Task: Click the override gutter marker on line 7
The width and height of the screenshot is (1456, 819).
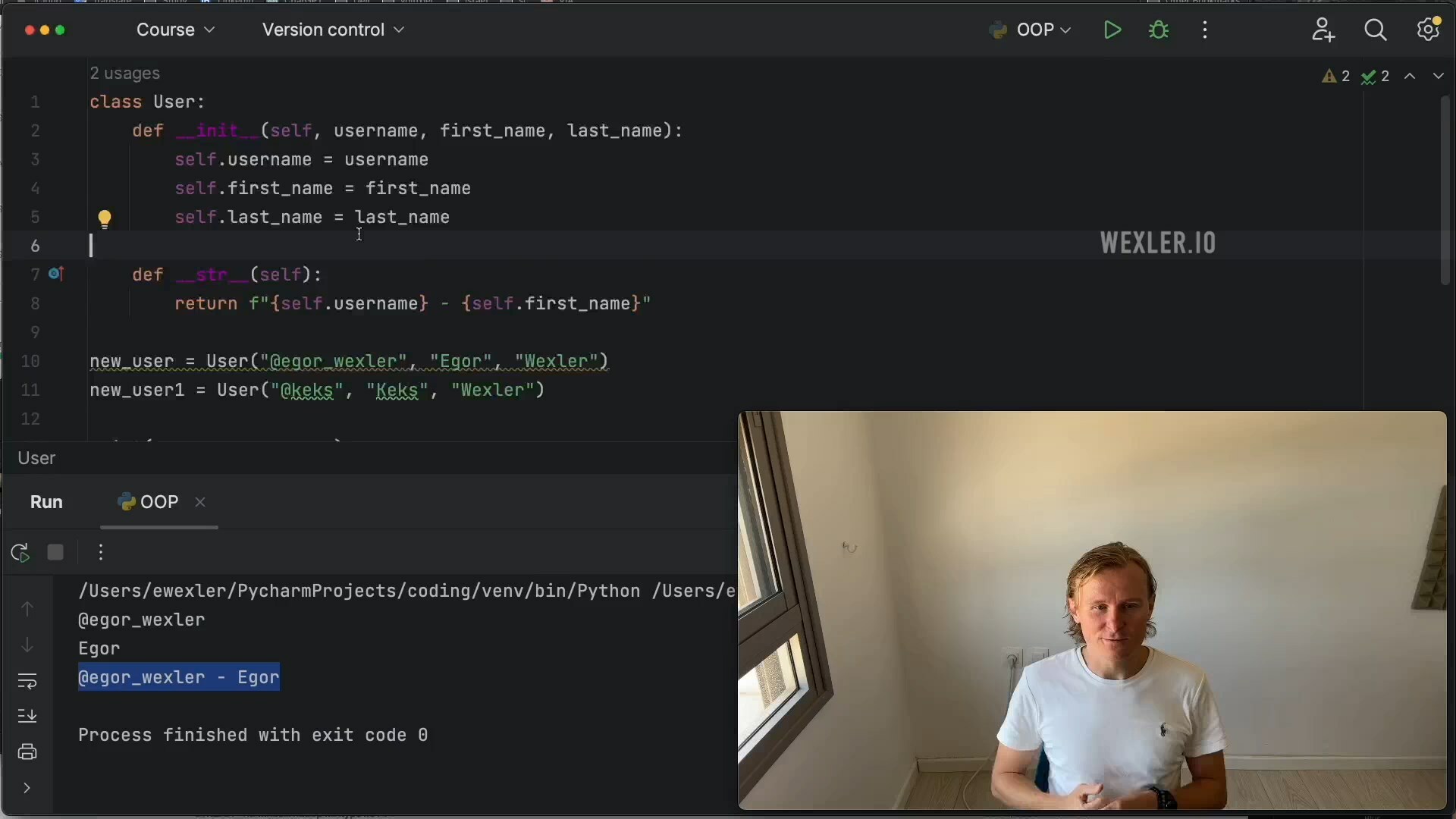Action: click(56, 275)
